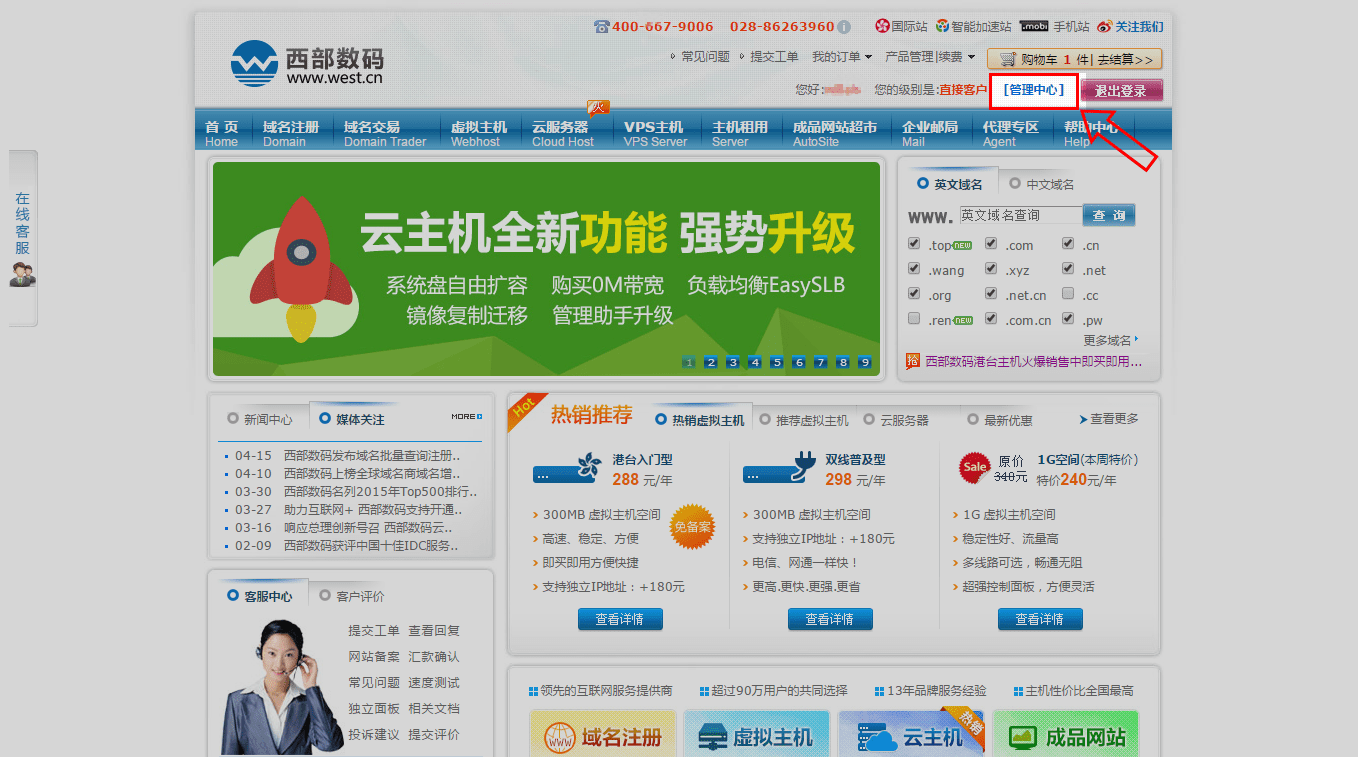Toggle the .com domain checkbox
Screen dimensions: 1358x757
[x=991, y=244]
